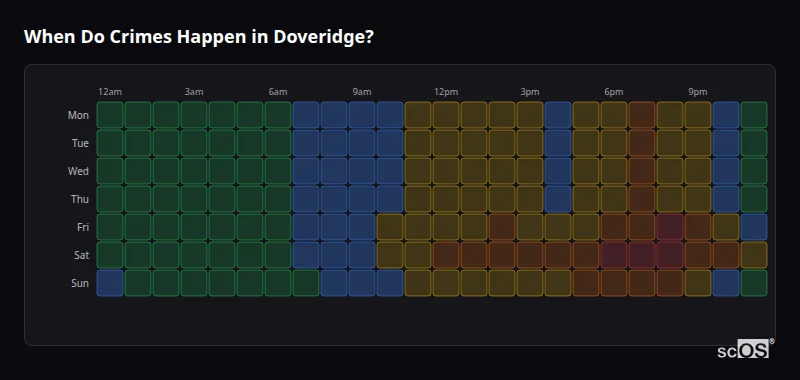Image resolution: width=800 pixels, height=380 pixels.
Task: Select the Friday 8pm red cell
Action: coord(670,227)
